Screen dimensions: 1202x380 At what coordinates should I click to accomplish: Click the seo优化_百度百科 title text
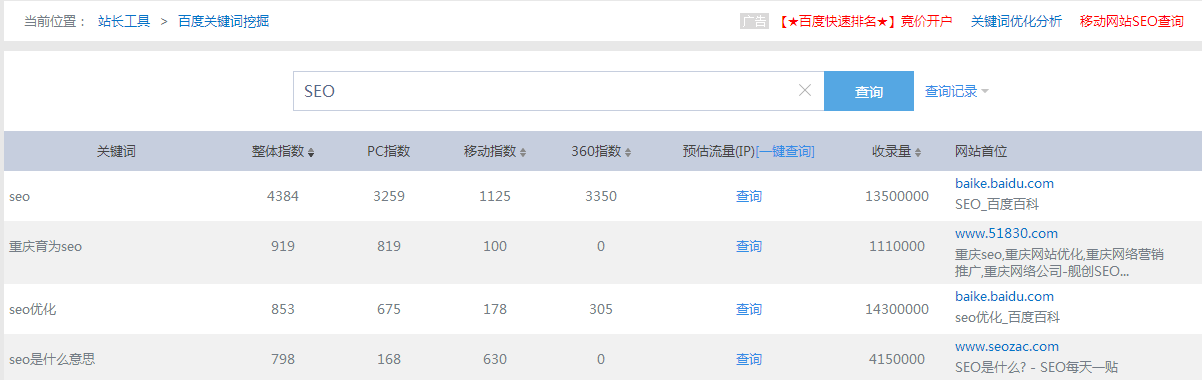(x=1007, y=318)
